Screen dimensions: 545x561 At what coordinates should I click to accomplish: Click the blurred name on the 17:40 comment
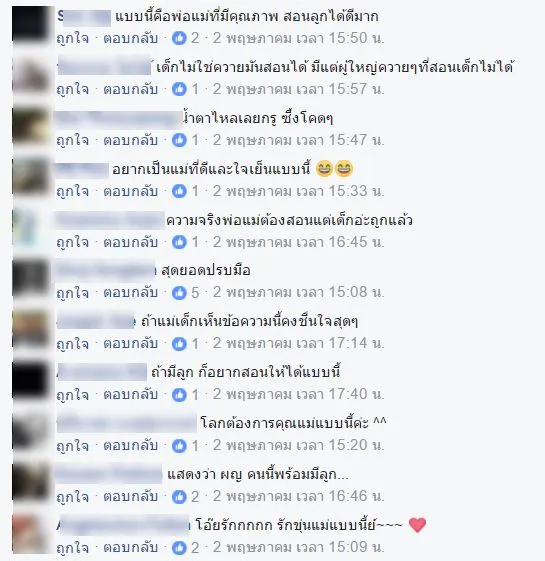pyautogui.click(x=102, y=372)
